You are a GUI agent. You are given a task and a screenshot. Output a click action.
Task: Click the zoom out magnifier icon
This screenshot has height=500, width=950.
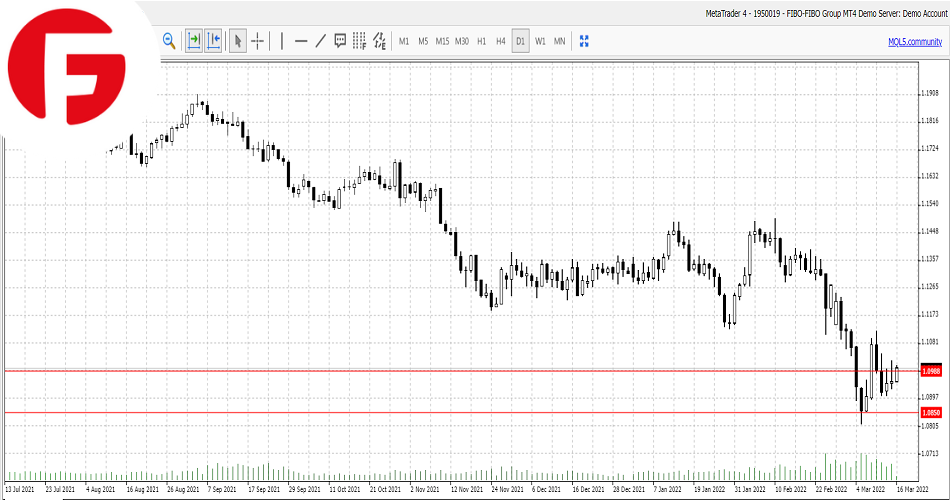[x=169, y=41]
